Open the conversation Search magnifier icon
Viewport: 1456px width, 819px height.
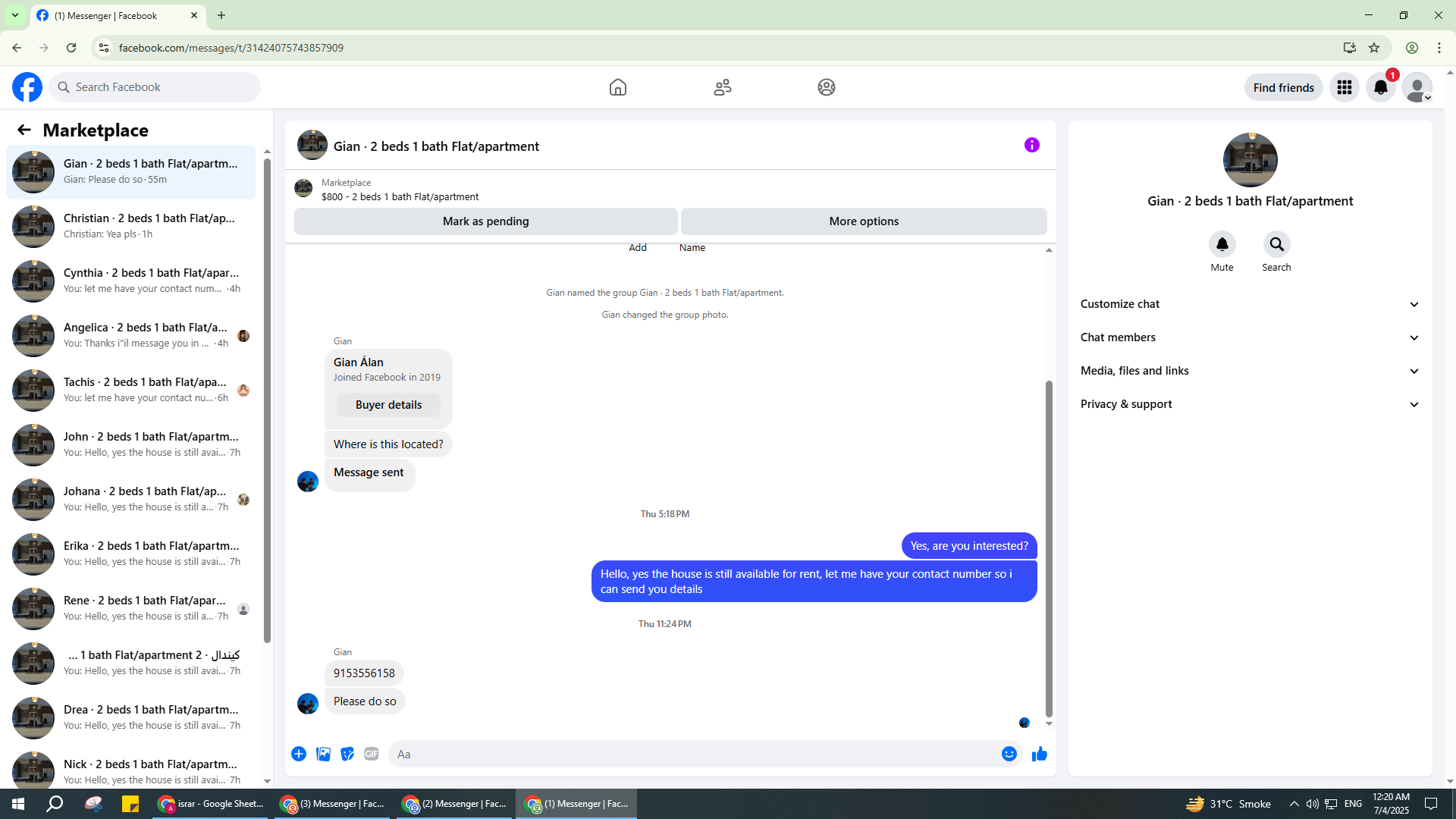(1276, 244)
